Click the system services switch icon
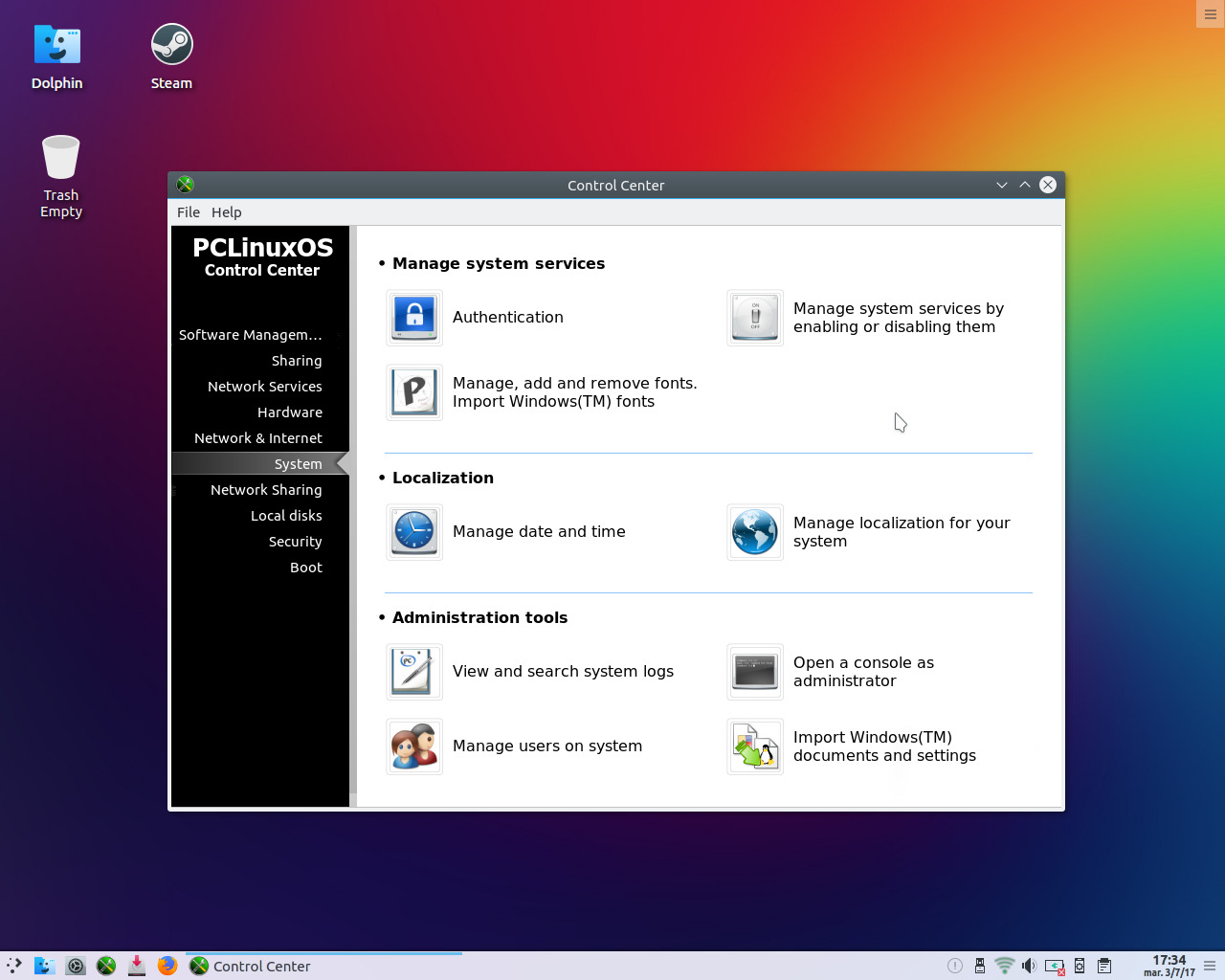The image size is (1225, 980). point(755,318)
